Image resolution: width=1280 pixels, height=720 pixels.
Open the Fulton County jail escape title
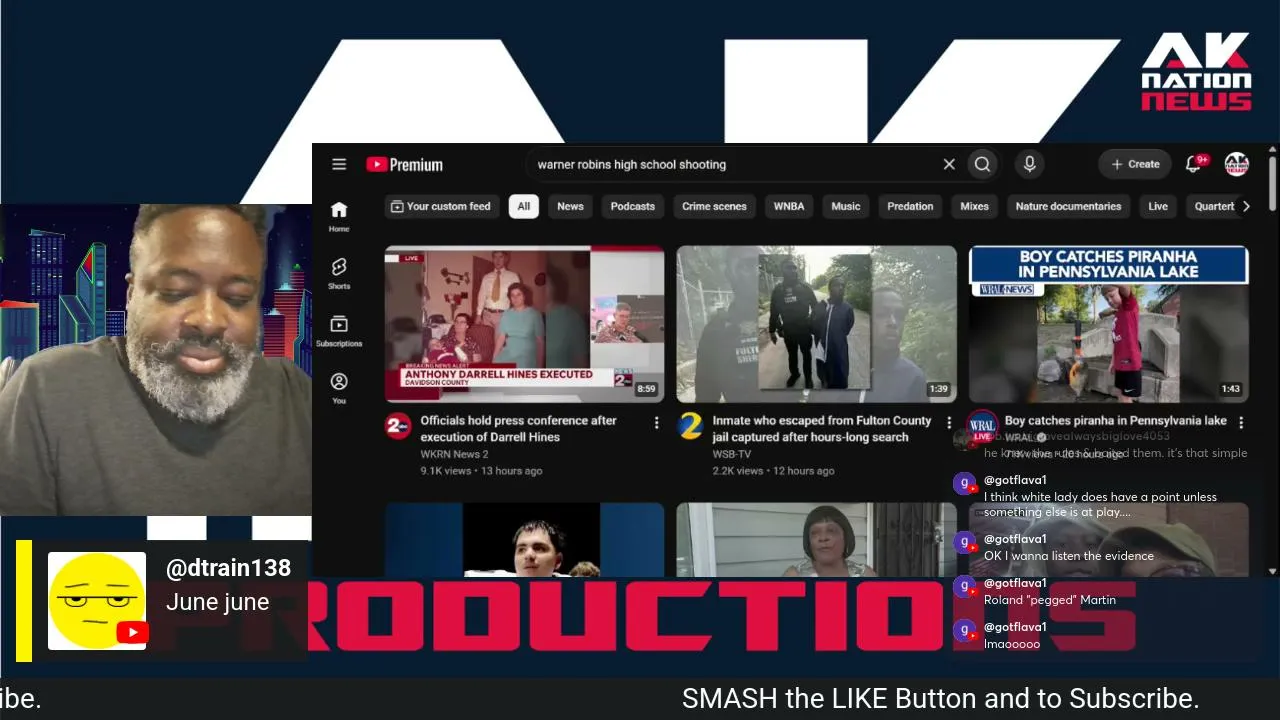(x=821, y=429)
